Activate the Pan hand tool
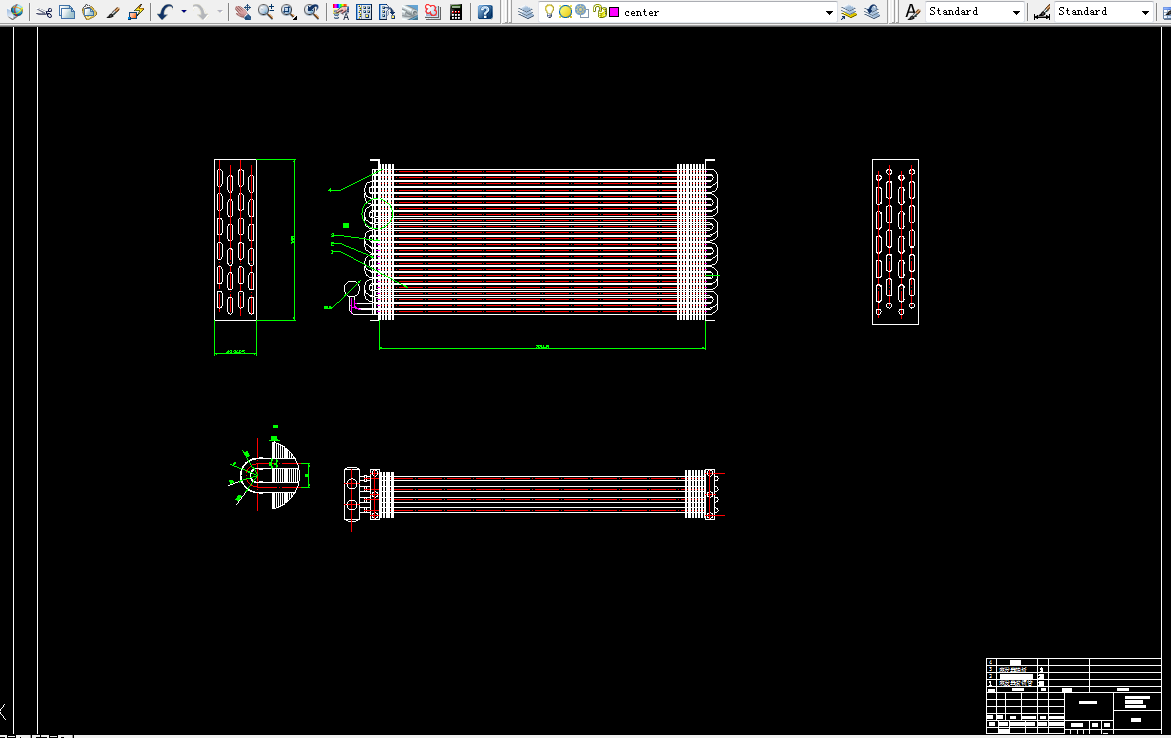 coord(243,12)
